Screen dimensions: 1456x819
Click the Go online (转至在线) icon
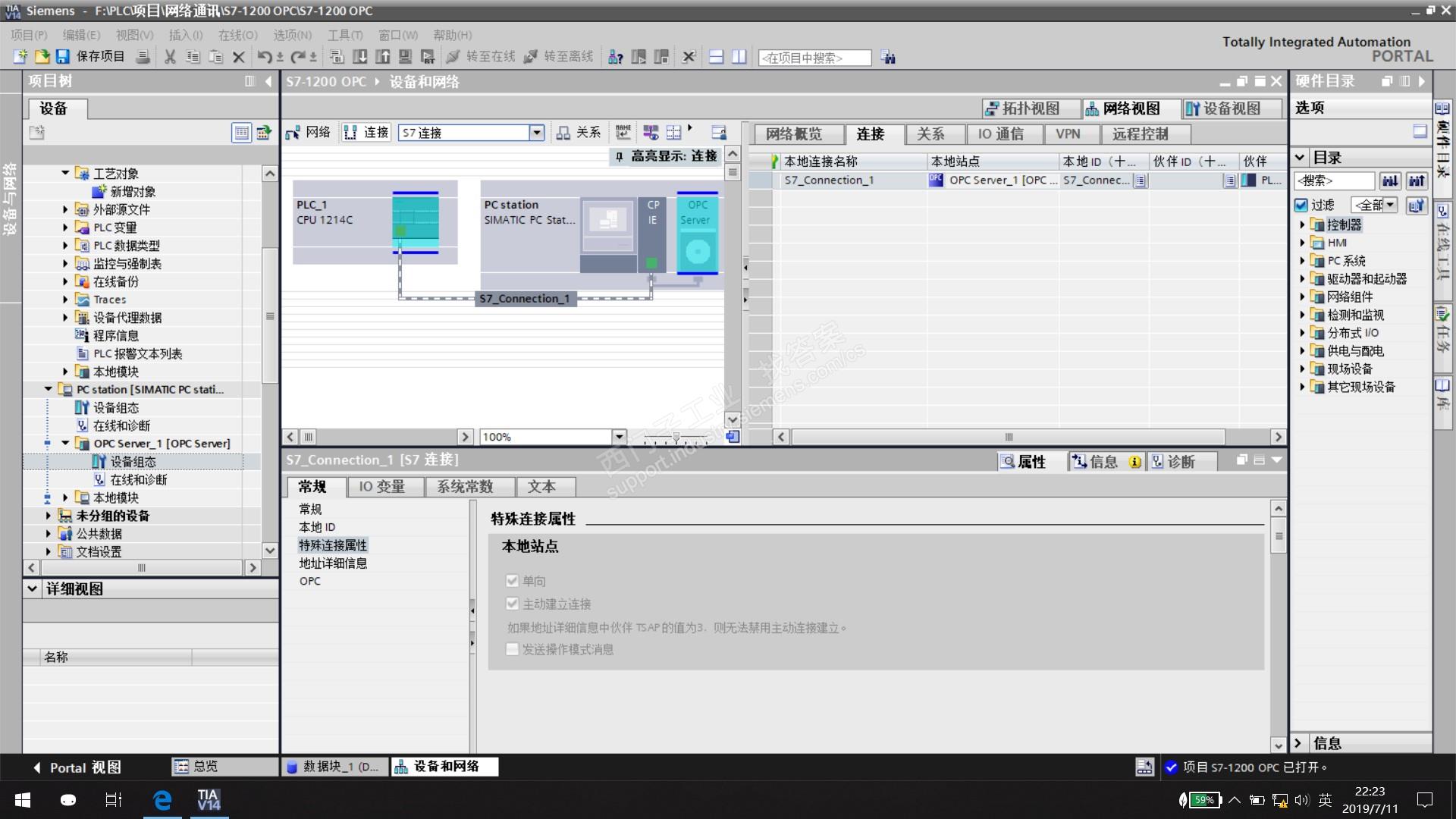tap(453, 57)
